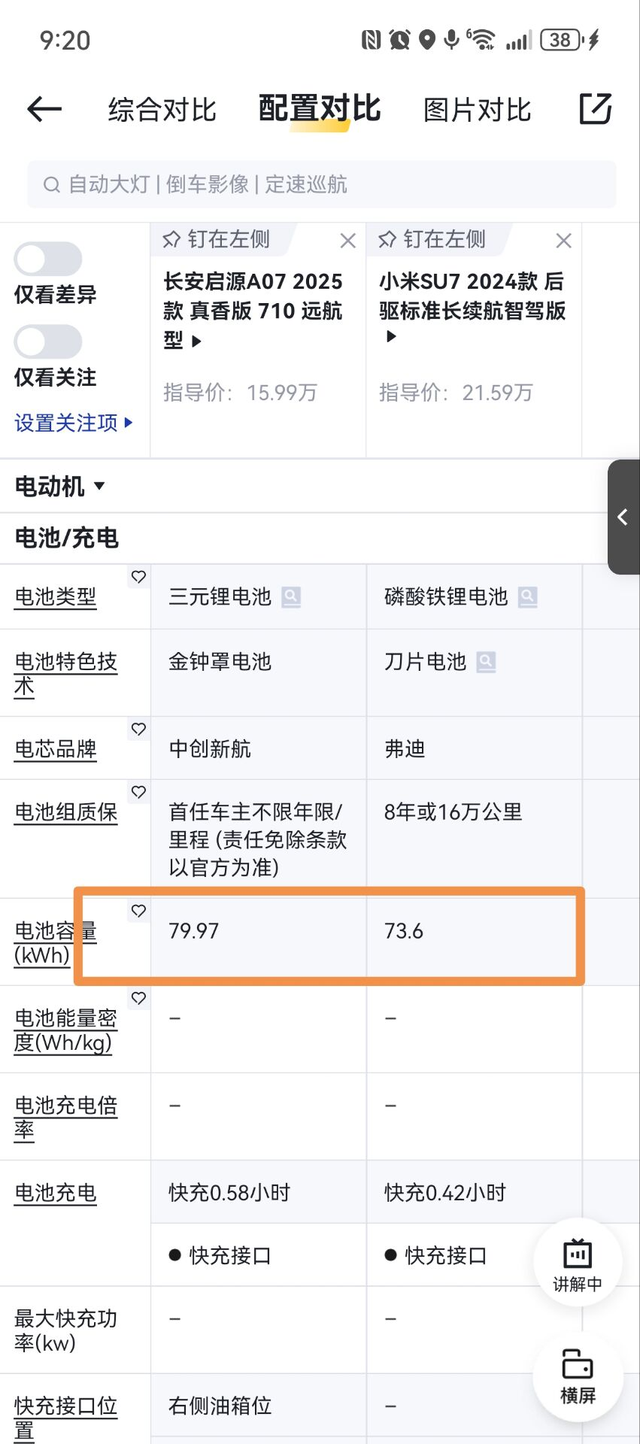The image size is (640, 1444).
Task: Tap the search magnifier icon
Action: [x=51, y=184]
